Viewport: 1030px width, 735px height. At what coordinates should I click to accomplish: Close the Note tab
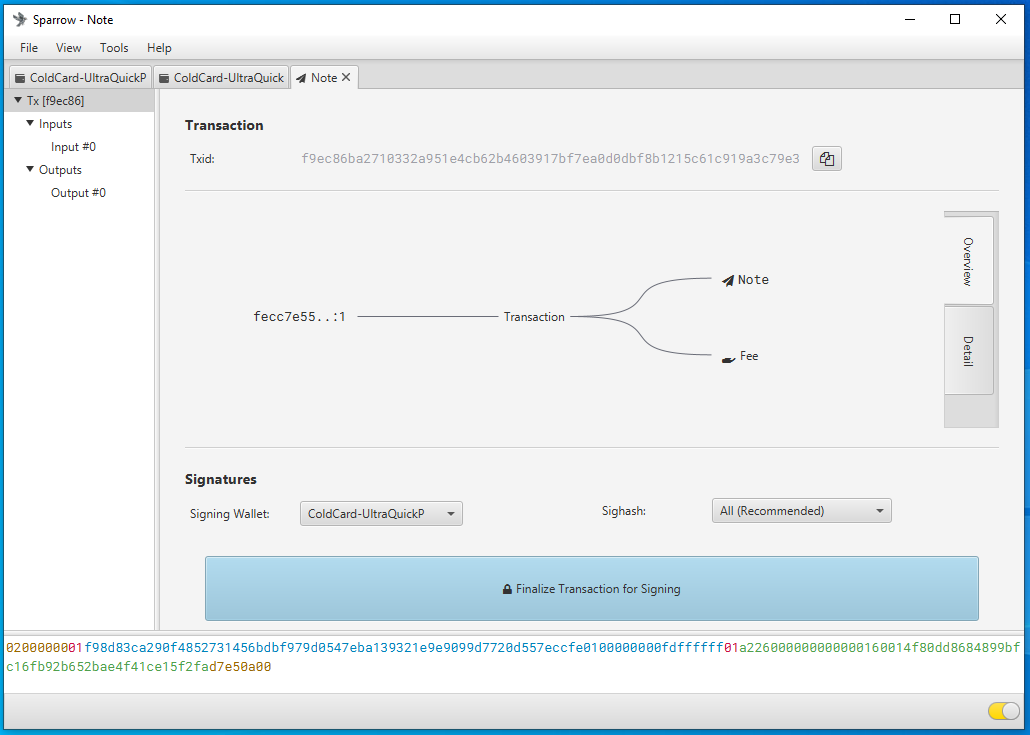pos(346,78)
